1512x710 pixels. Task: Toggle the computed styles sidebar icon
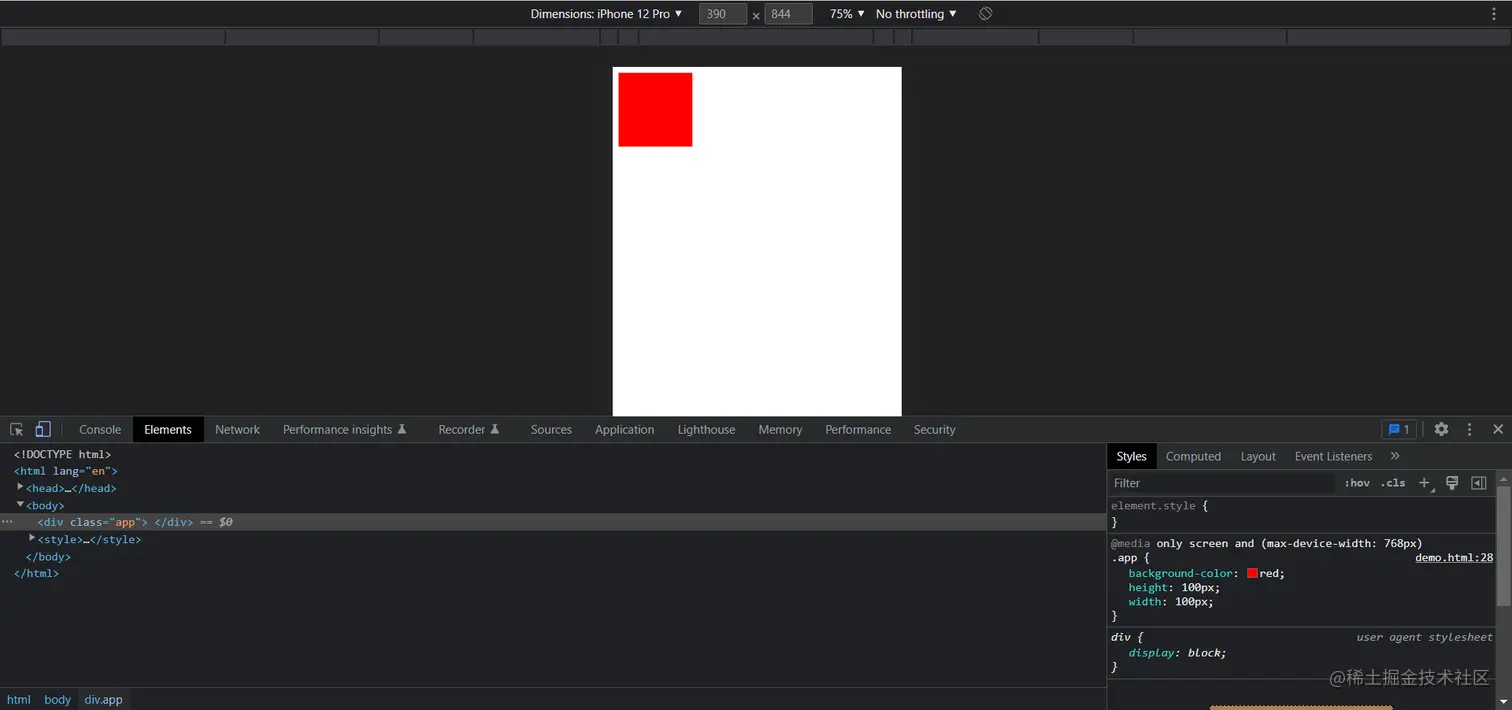pyautogui.click(x=1479, y=483)
